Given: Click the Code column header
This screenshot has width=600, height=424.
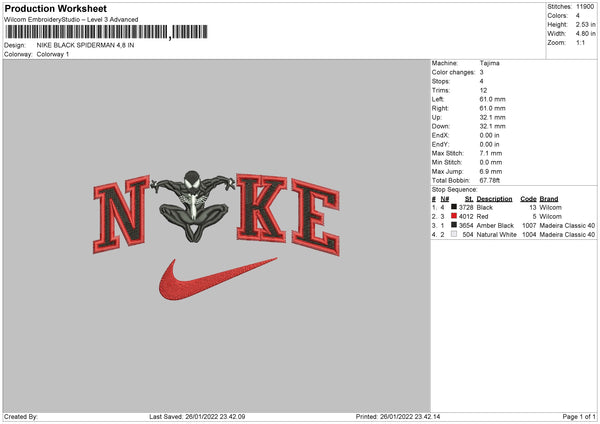Looking at the screenshot, I should (x=528, y=199).
